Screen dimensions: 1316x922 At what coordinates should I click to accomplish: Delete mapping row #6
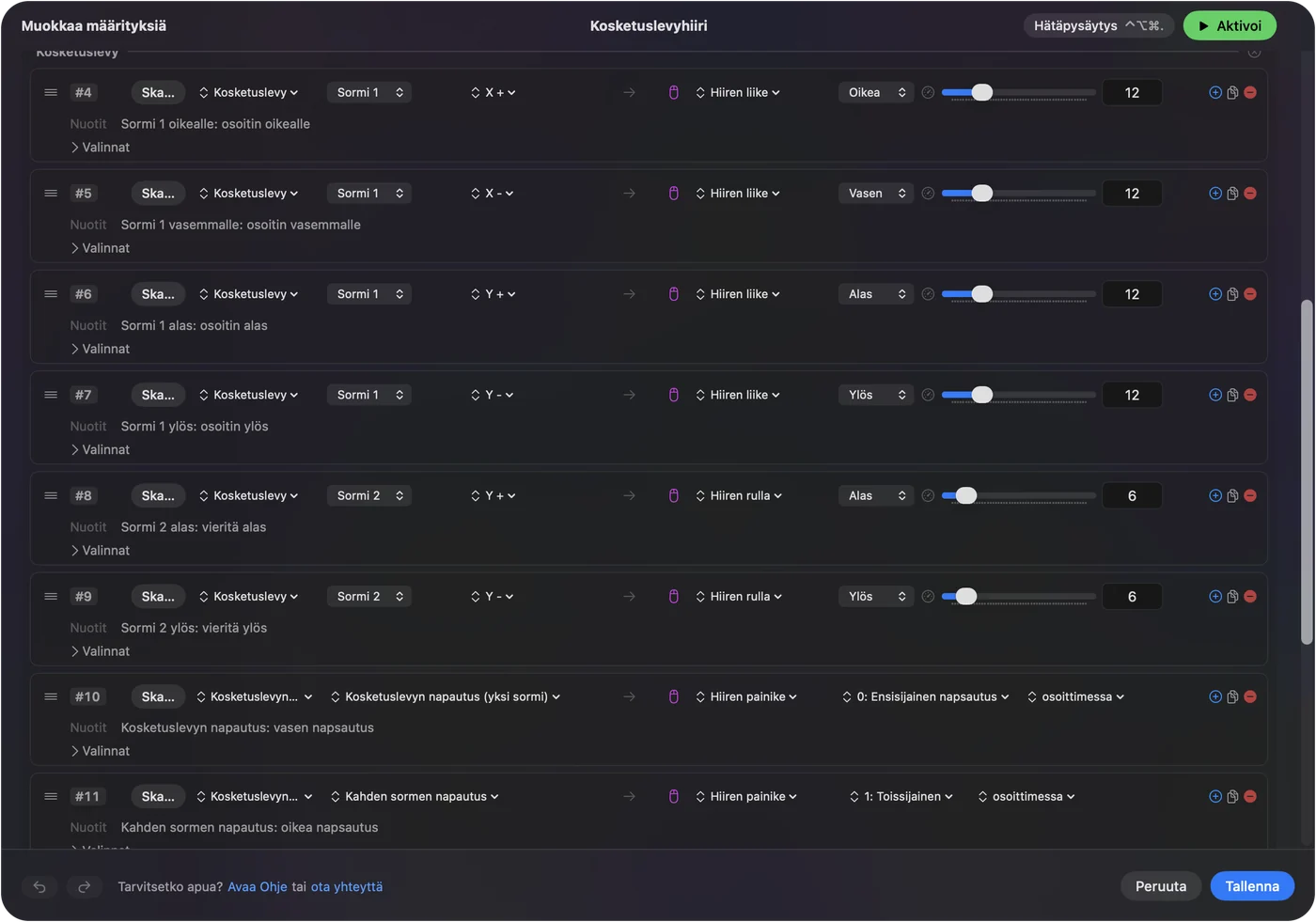tap(1250, 294)
